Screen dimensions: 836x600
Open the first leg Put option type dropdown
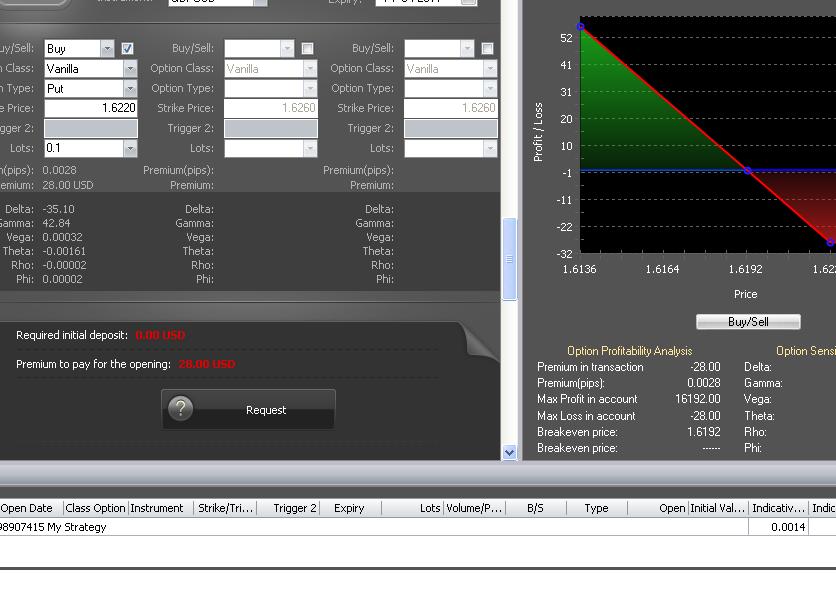click(x=130, y=89)
